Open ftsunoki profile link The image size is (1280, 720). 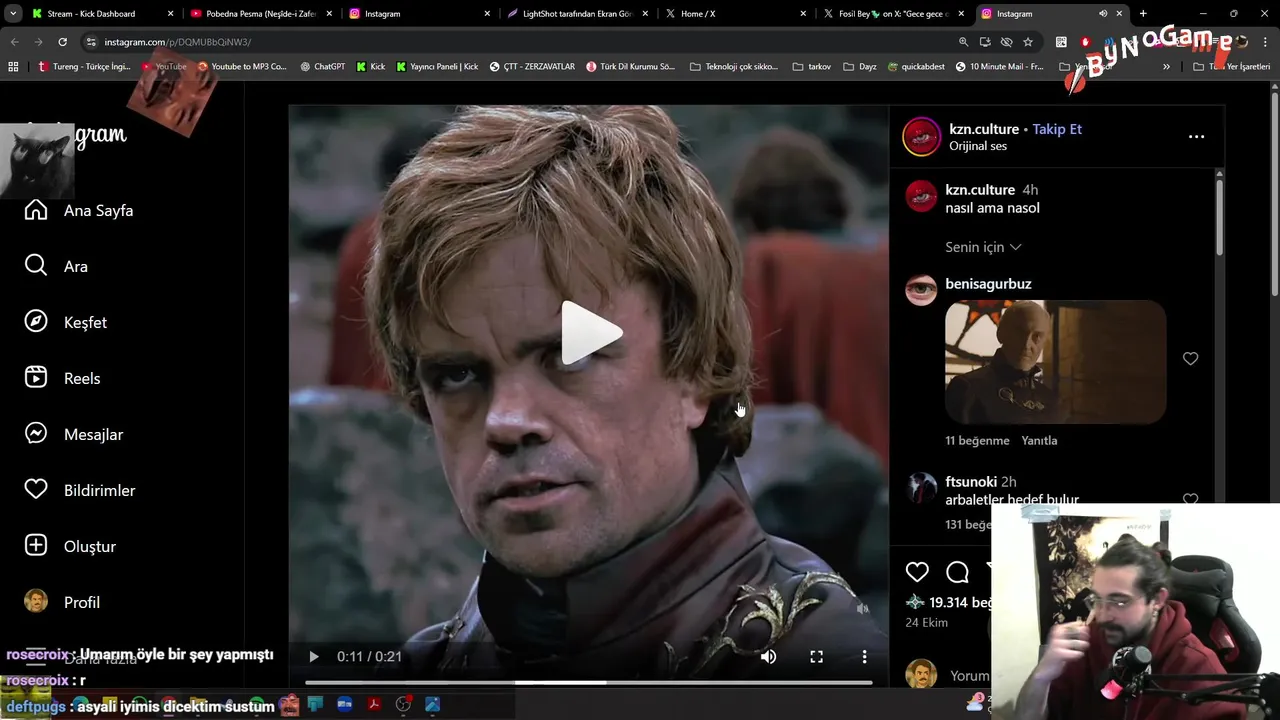coord(971,482)
